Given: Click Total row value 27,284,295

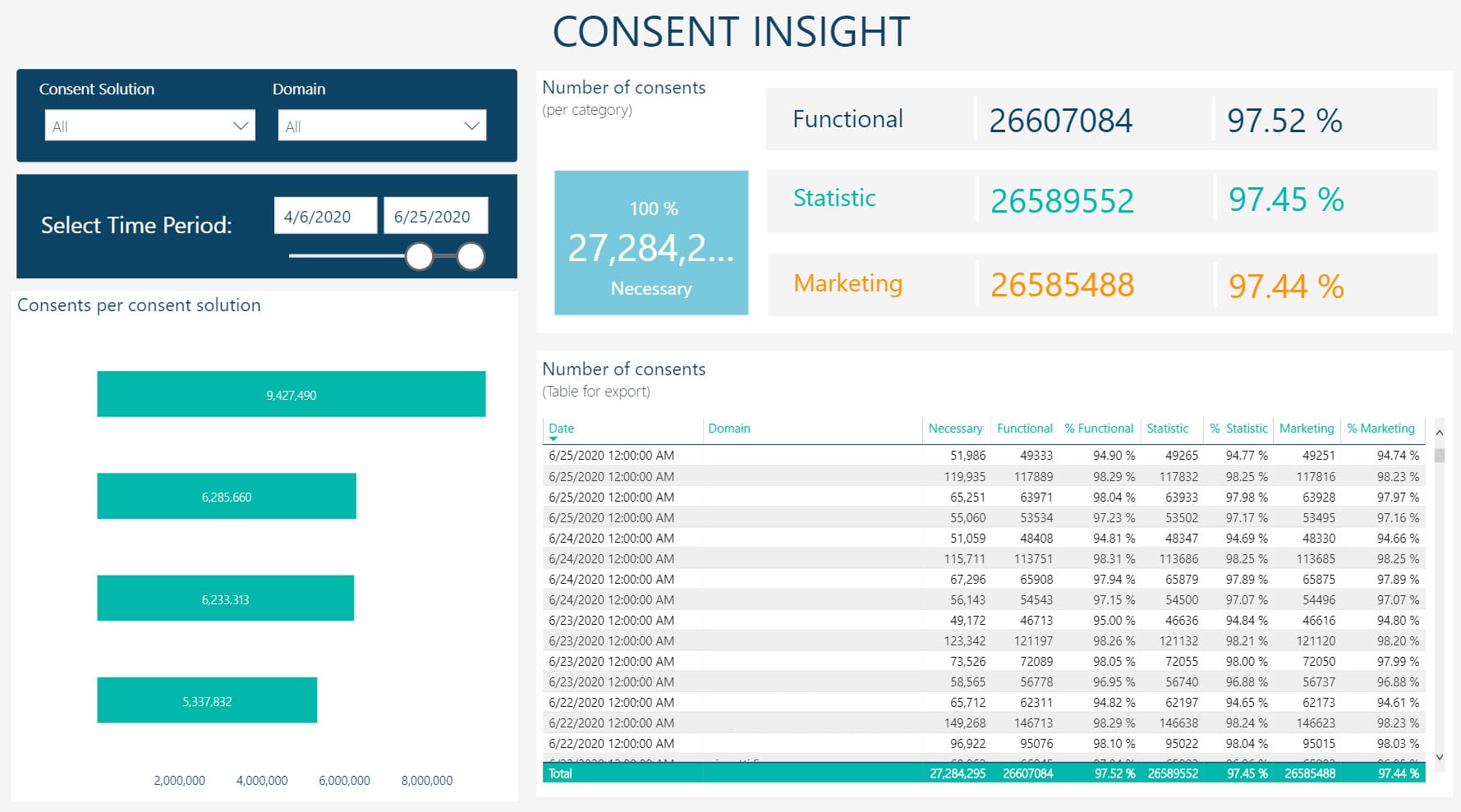Looking at the screenshot, I should [958, 773].
